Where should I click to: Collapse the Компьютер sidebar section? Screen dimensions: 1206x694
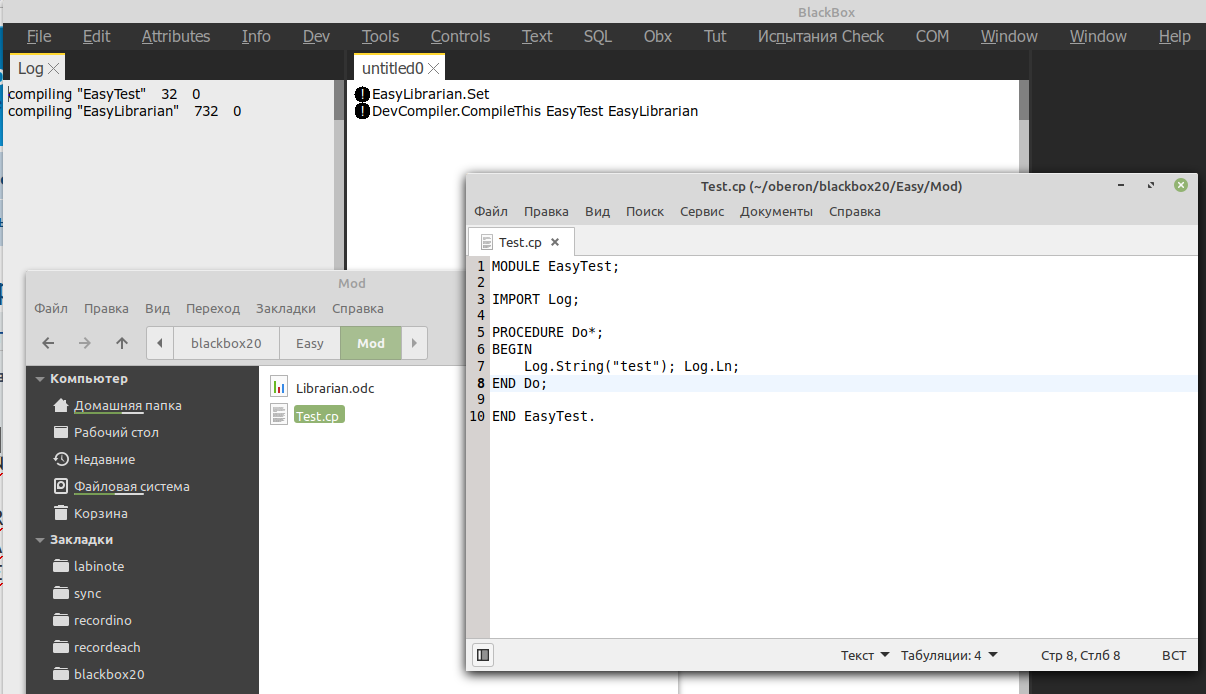[x=40, y=379]
